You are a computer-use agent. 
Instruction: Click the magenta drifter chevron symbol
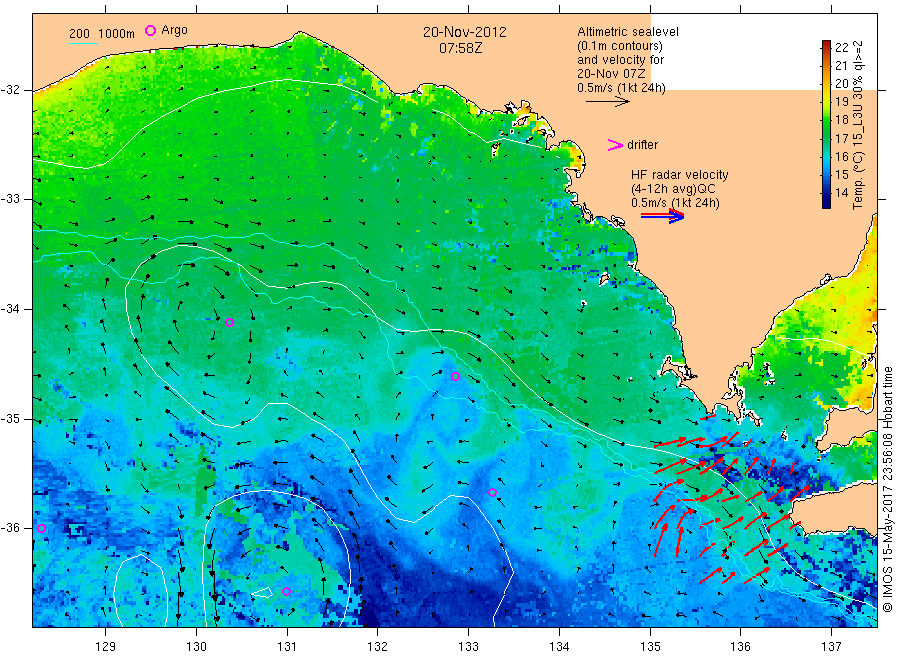point(615,145)
